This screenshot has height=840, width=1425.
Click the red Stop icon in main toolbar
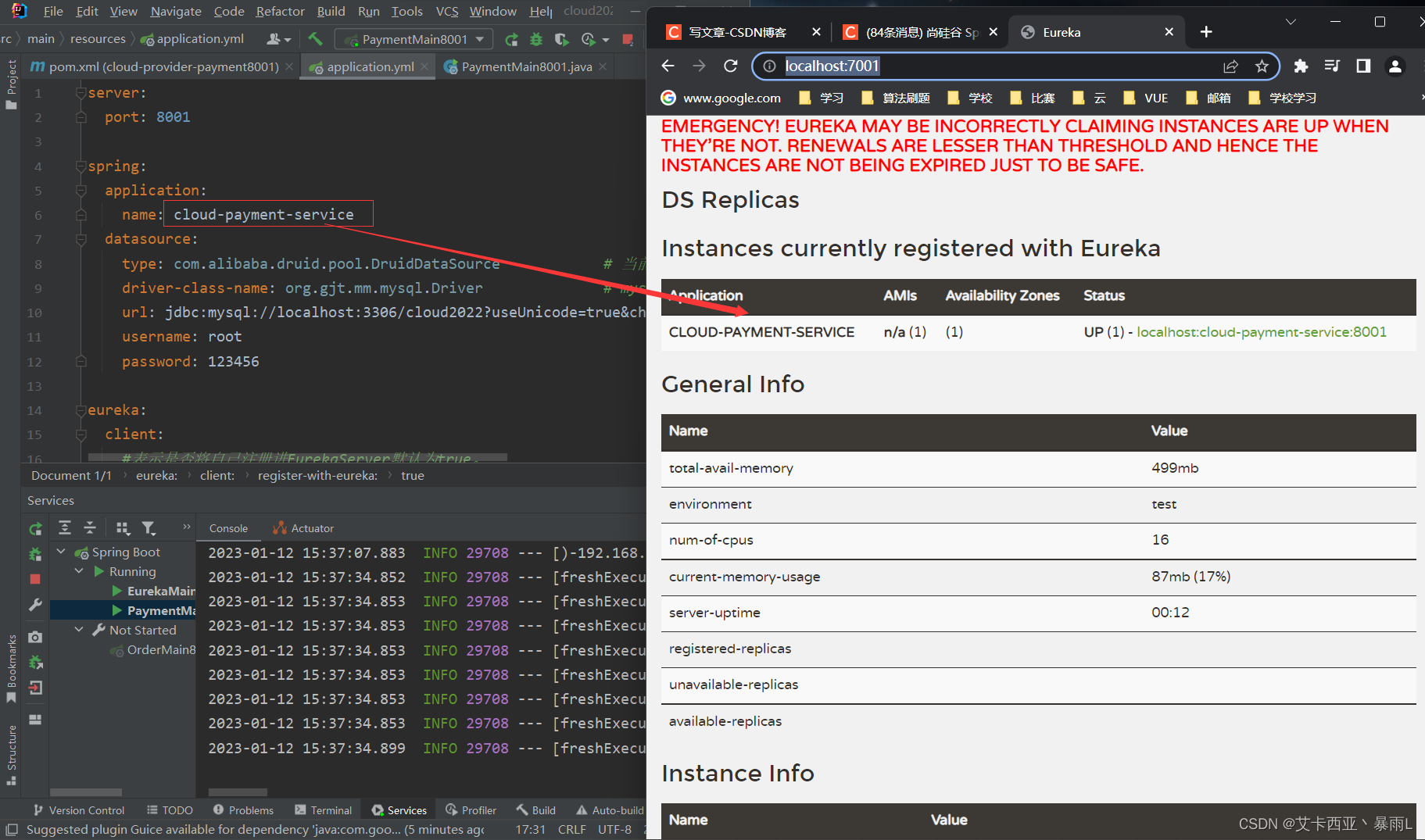pyautogui.click(x=628, y=39)
